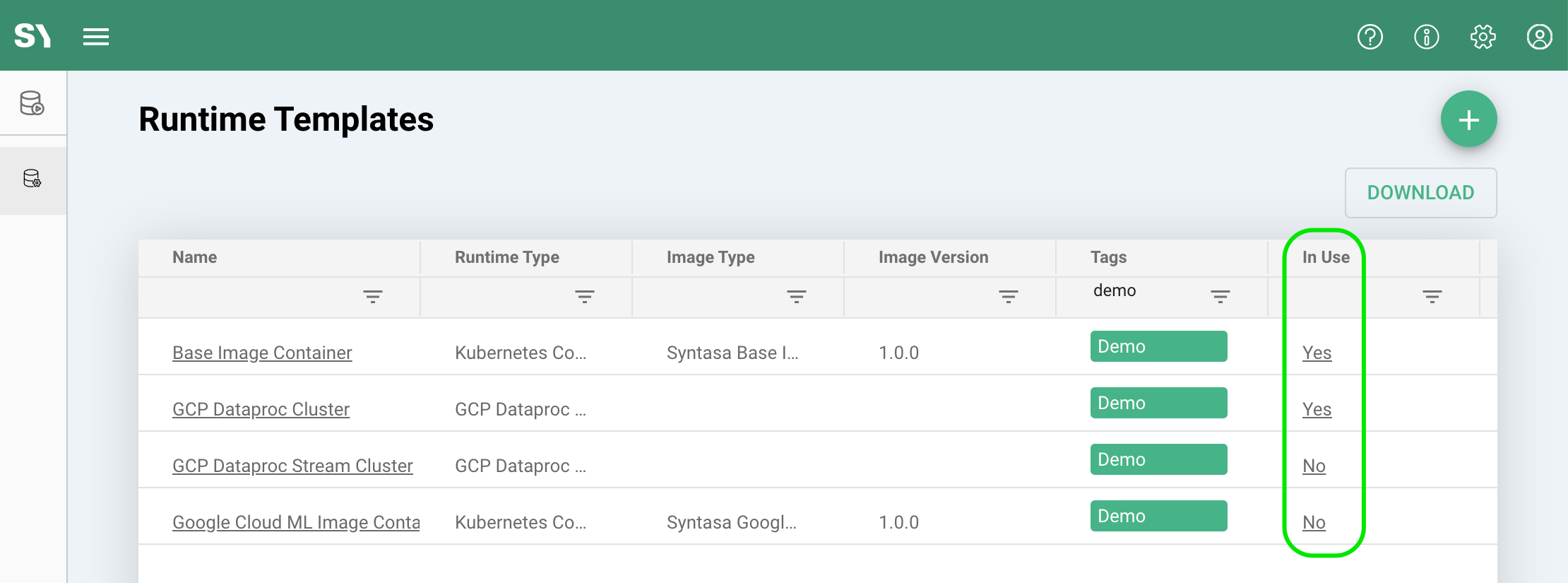Open the In Use column filter
Image resolution: width=1568 pixels, height=583 pixels.
pyautogui.click(x=1432, y=297)
